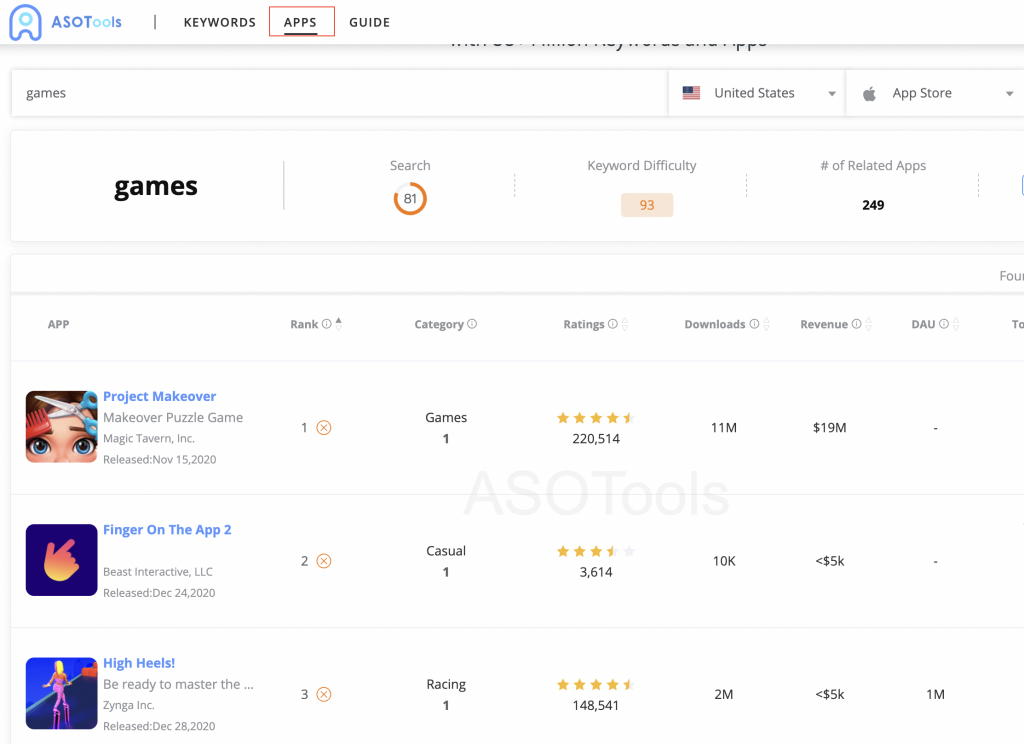
Task: Click the Casual category cell
Action: click(x=446, y=551)
